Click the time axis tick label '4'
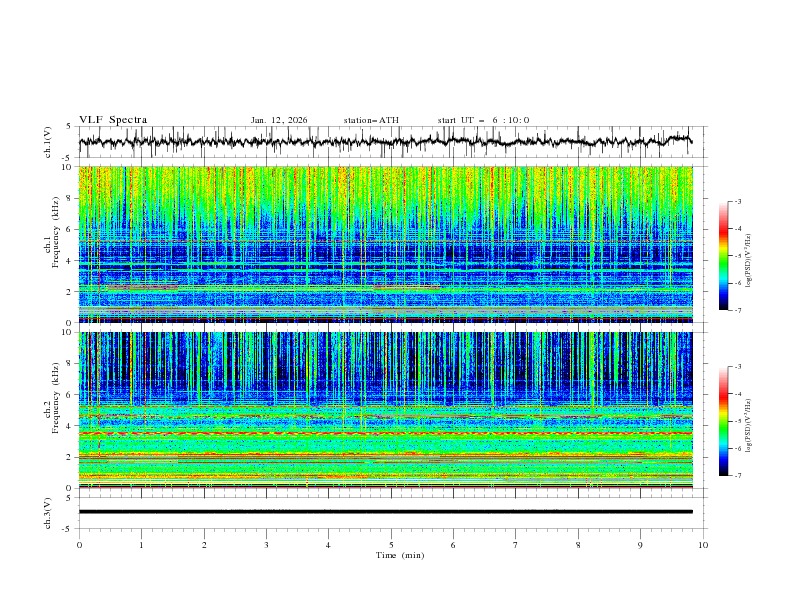 click(x=329, y=545)
